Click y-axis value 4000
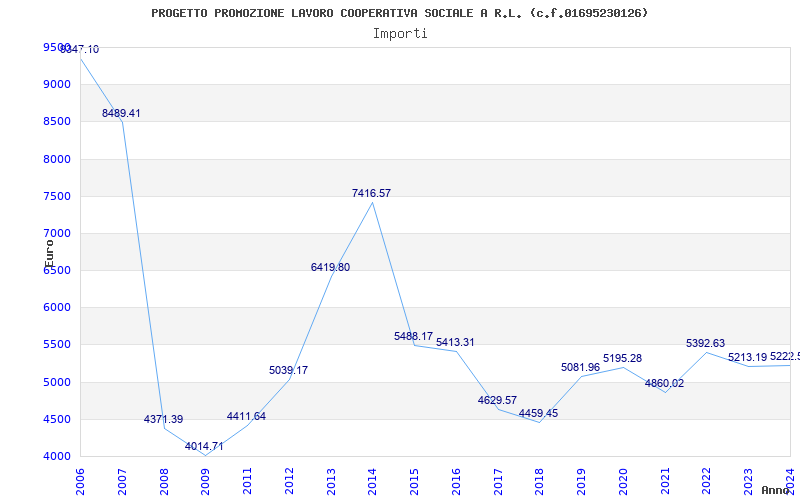This screenshot has height=500, width=800. tap(57, 456)
